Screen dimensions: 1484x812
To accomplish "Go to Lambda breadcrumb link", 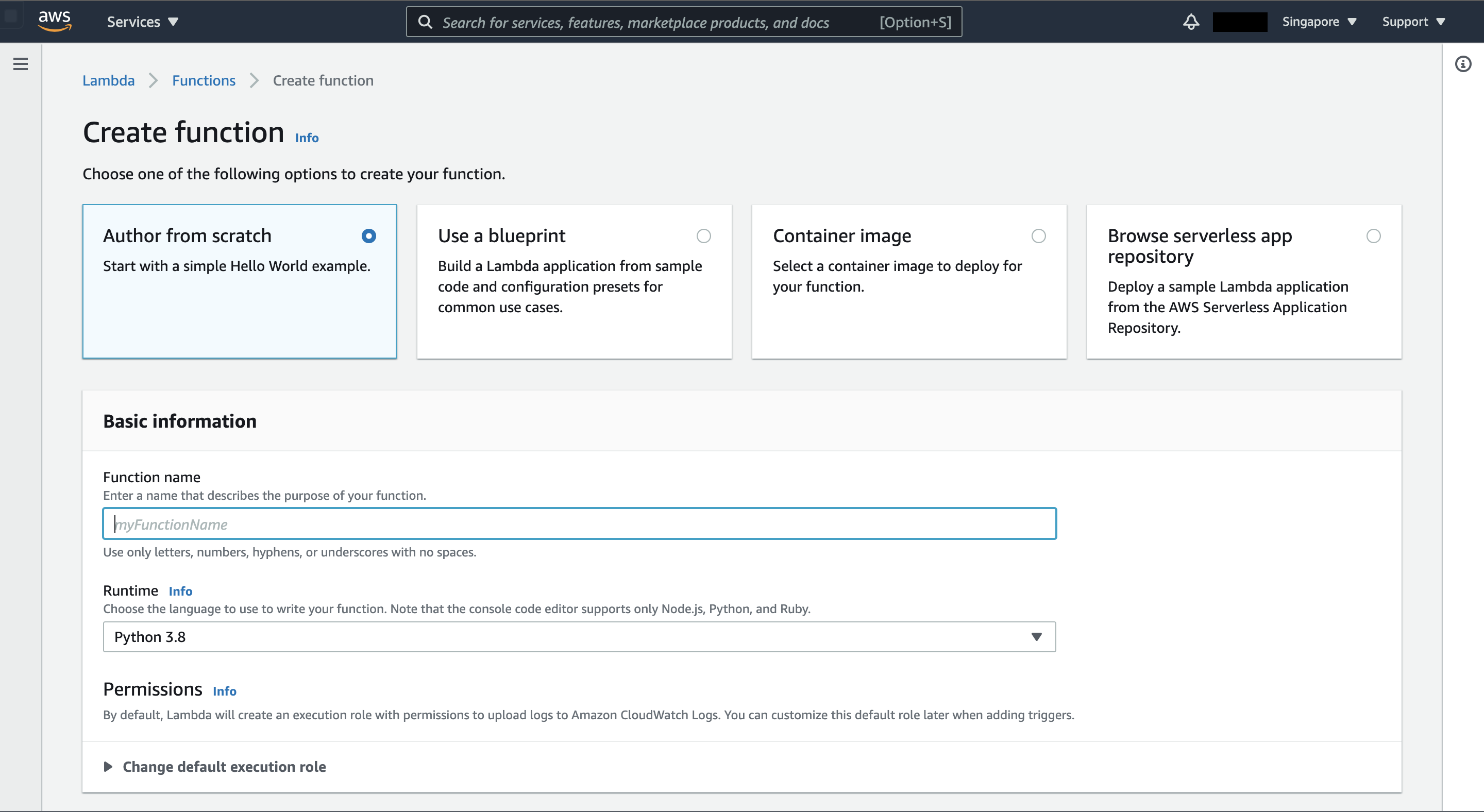I will pos(108,80).
